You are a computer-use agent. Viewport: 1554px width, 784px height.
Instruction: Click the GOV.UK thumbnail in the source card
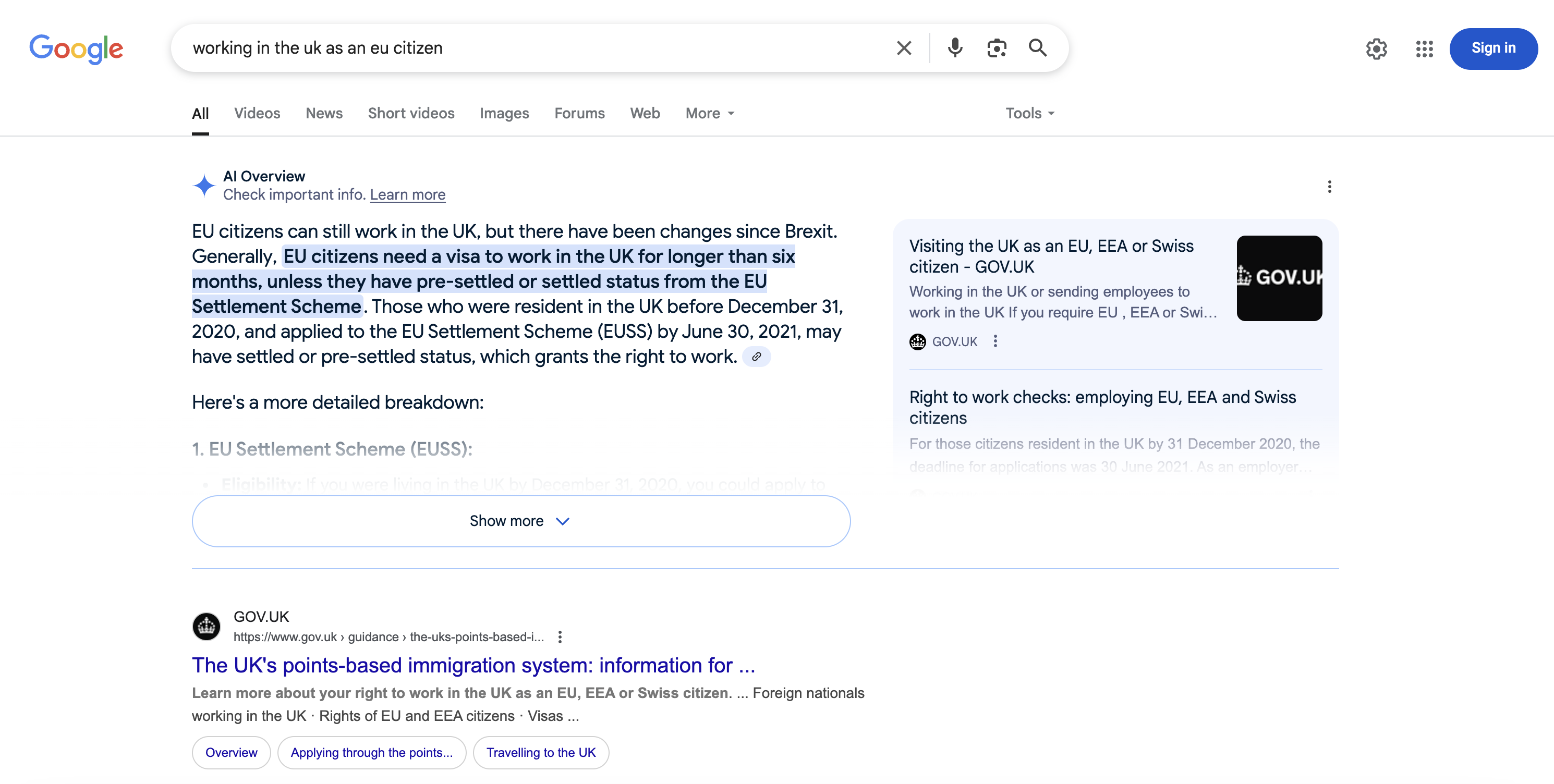coord(1279,278)
